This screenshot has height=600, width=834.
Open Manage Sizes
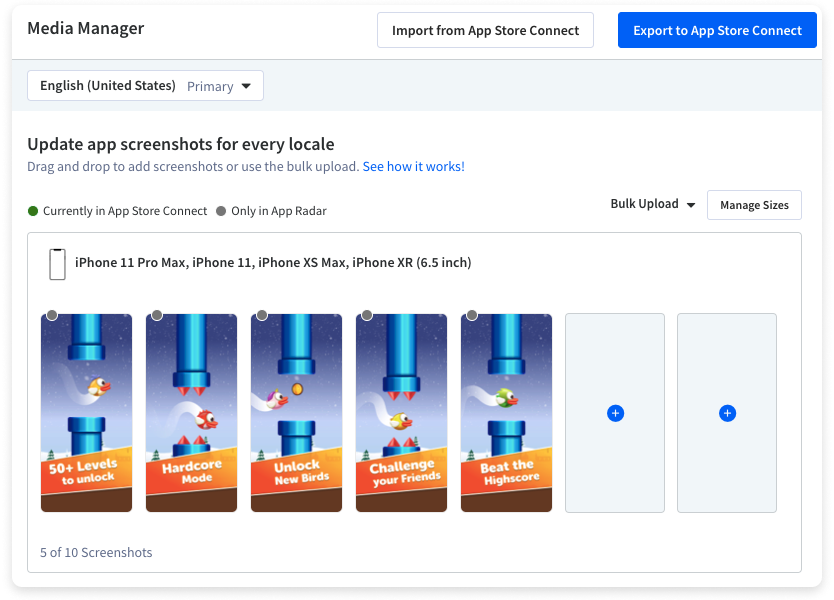coord(754,205)
